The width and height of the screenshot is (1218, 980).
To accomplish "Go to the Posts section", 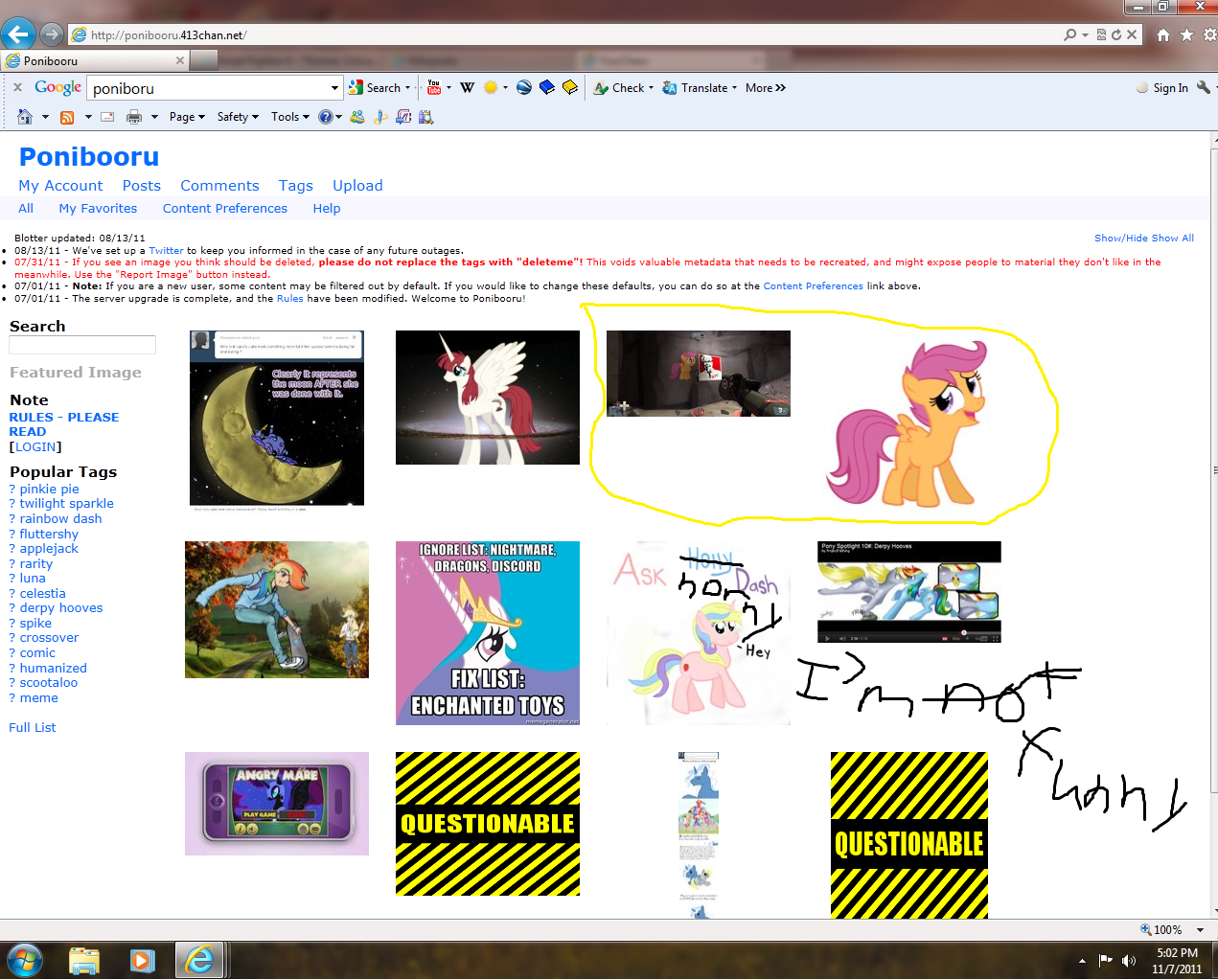I will [142, 186].
